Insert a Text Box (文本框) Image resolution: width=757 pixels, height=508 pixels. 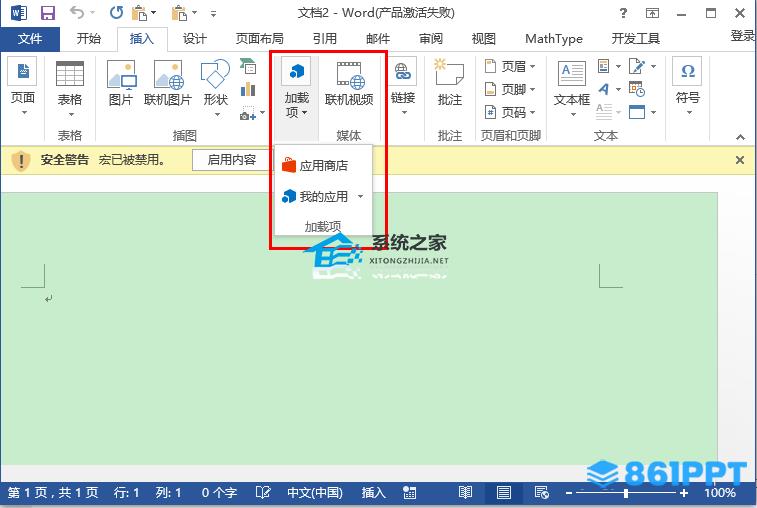pyautogui.click(x=572, y=89)
